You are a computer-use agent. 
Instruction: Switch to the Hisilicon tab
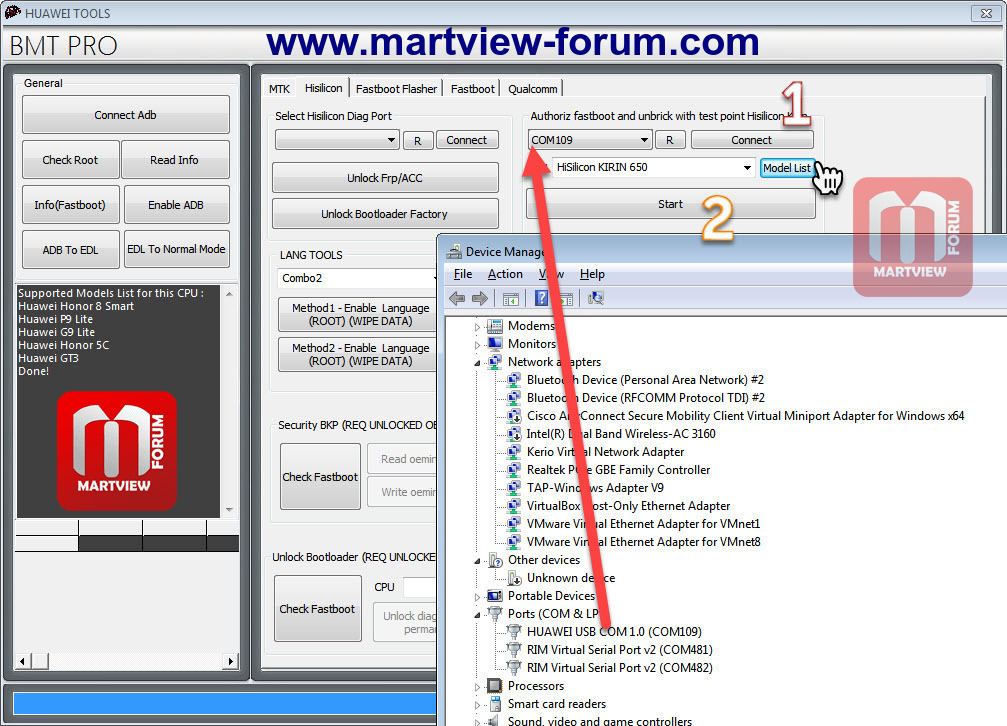(323, 87)
